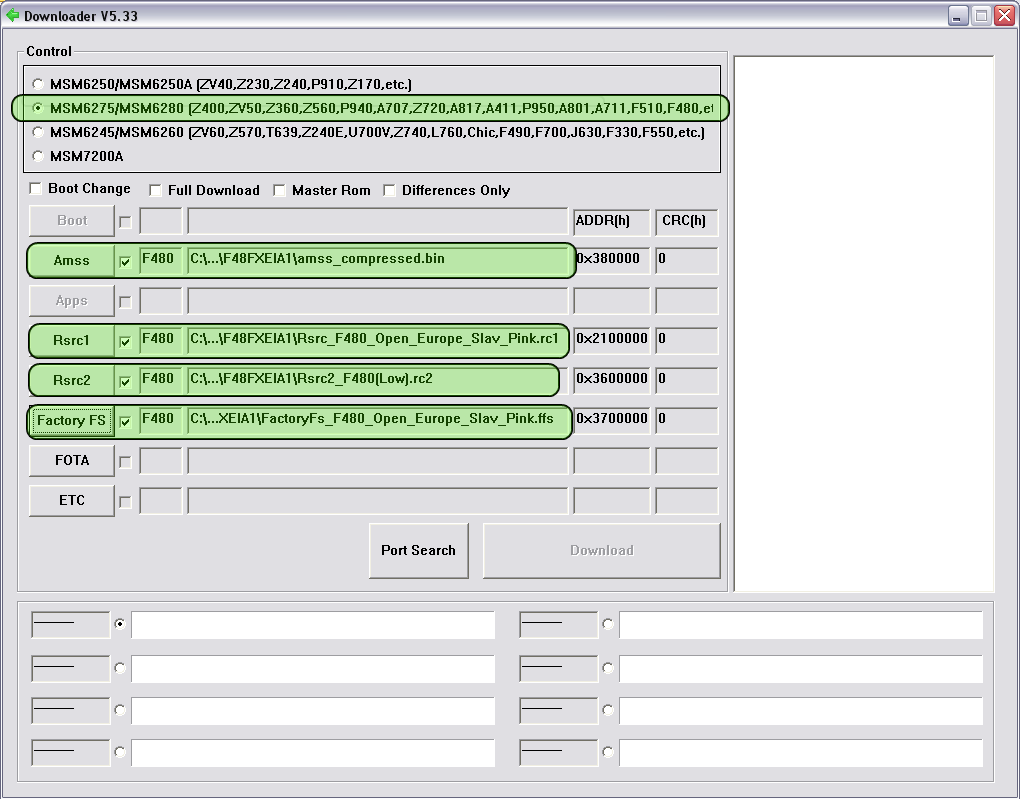Check the Master Rom option
The image size is (1020, 799).
pyautogui.click(x=279, y=189)
